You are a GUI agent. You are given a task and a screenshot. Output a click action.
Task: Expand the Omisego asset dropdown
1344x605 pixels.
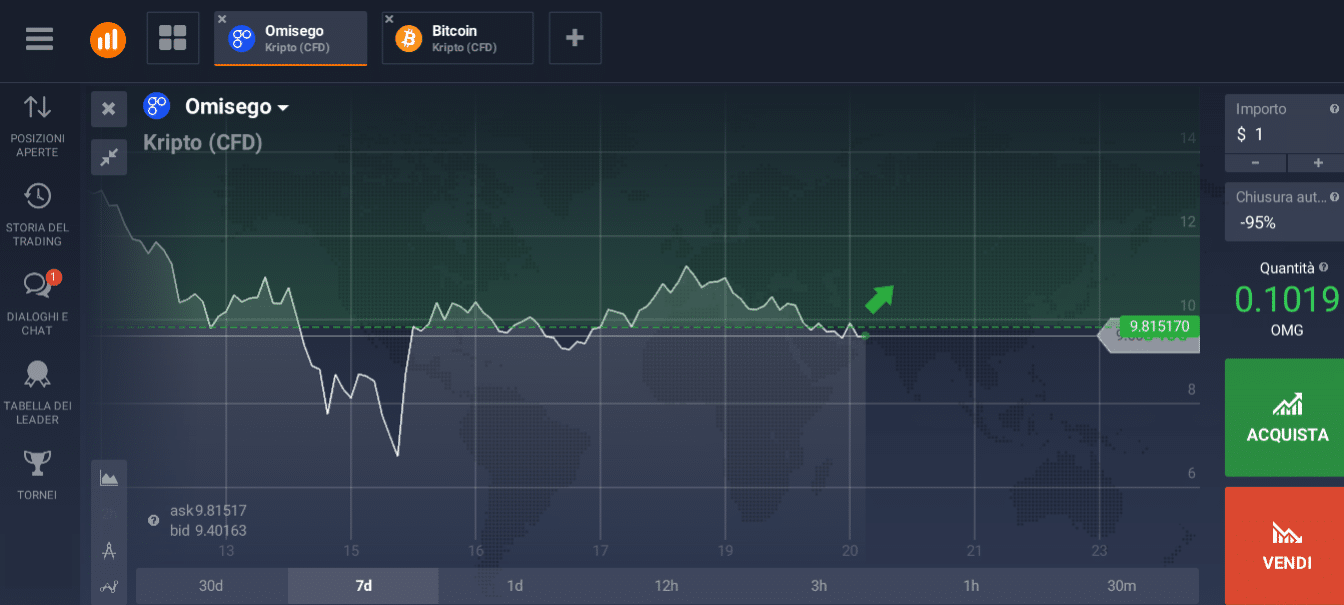(x=237, y=107)
